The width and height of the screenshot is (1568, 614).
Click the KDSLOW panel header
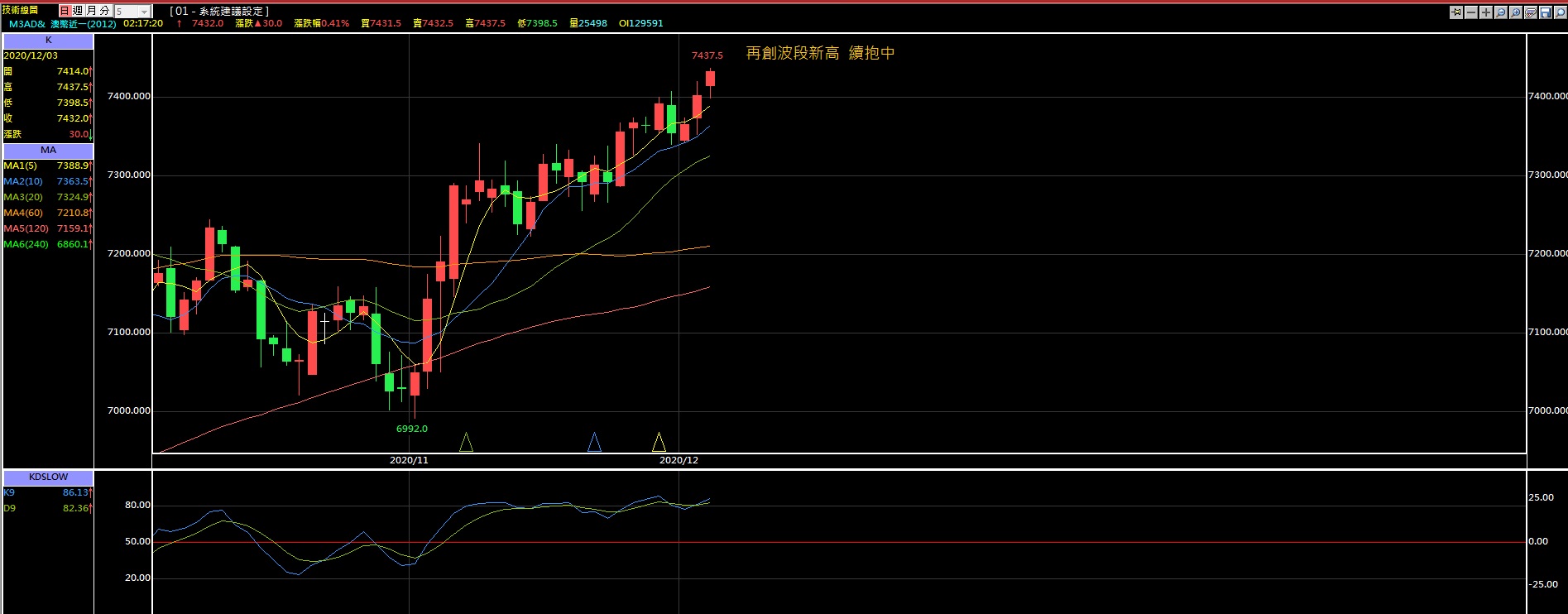click(48, 477)
